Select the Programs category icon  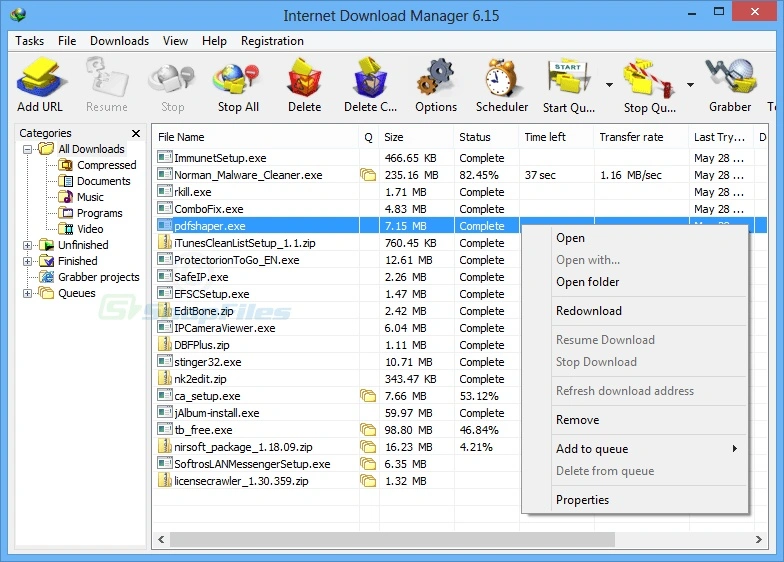[x=66, y=213]
